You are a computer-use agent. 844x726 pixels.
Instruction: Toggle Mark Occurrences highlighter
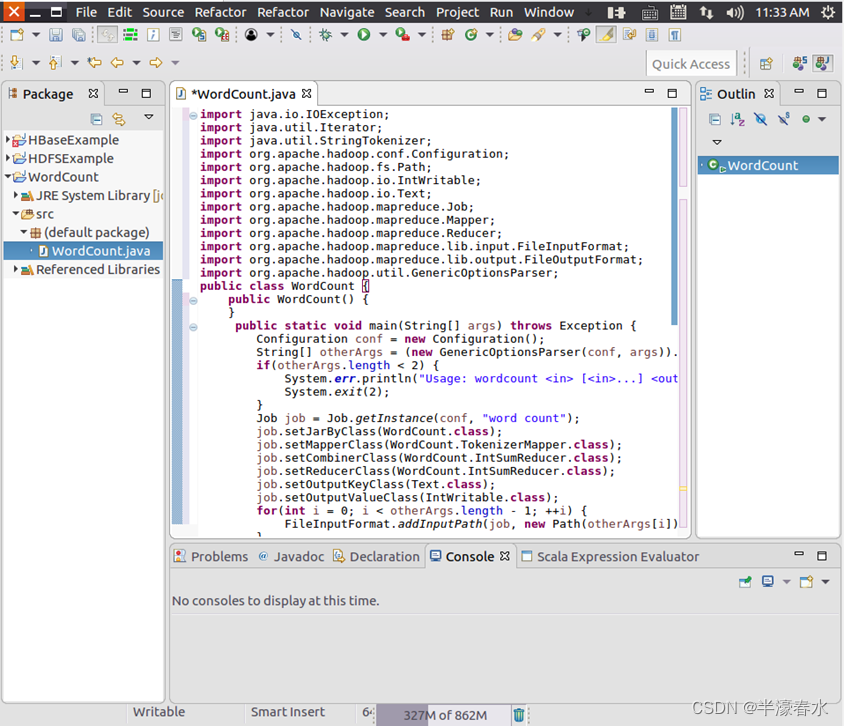pos(606,35)
